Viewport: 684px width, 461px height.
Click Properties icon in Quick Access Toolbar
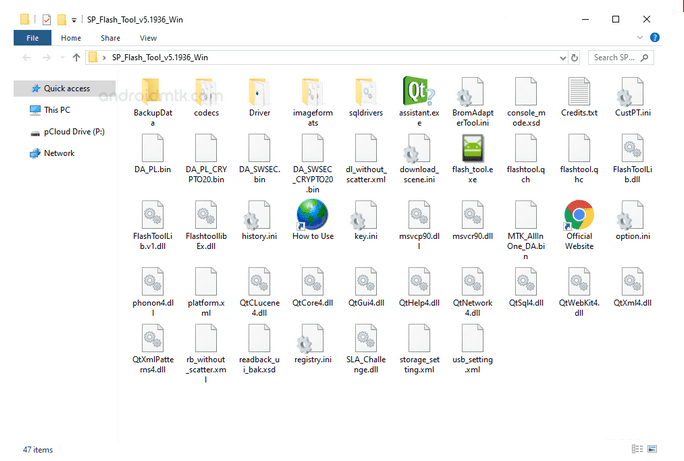pyautogui.click(x=47, y=20)
